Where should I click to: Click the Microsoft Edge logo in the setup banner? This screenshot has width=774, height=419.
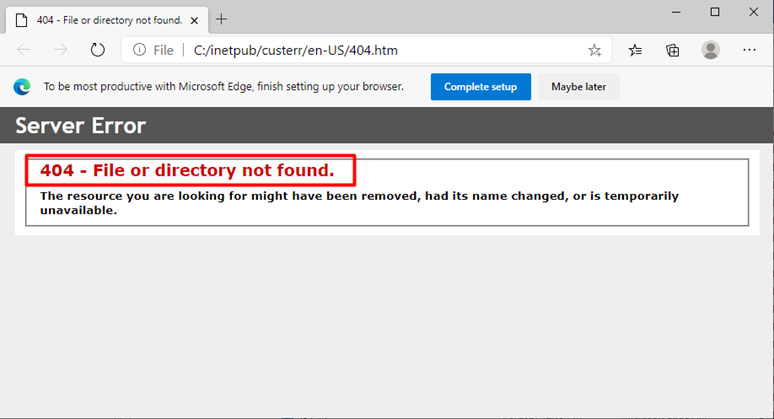[x=22, y=87]
